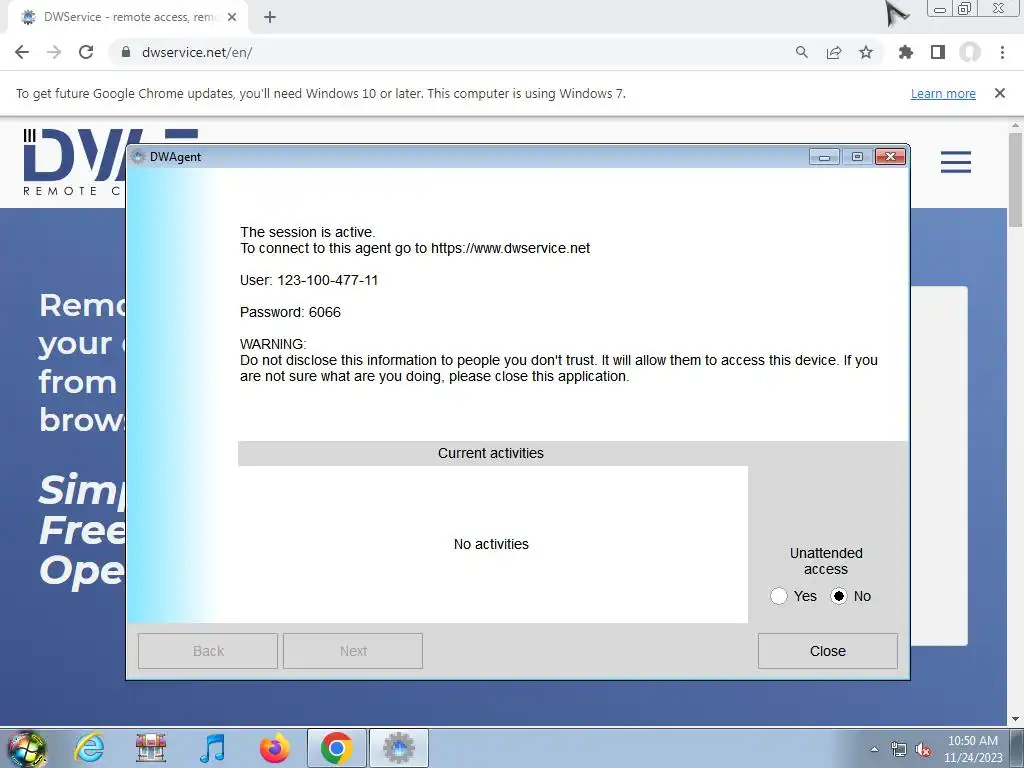Click The session is active text

(x=308, y=232)
